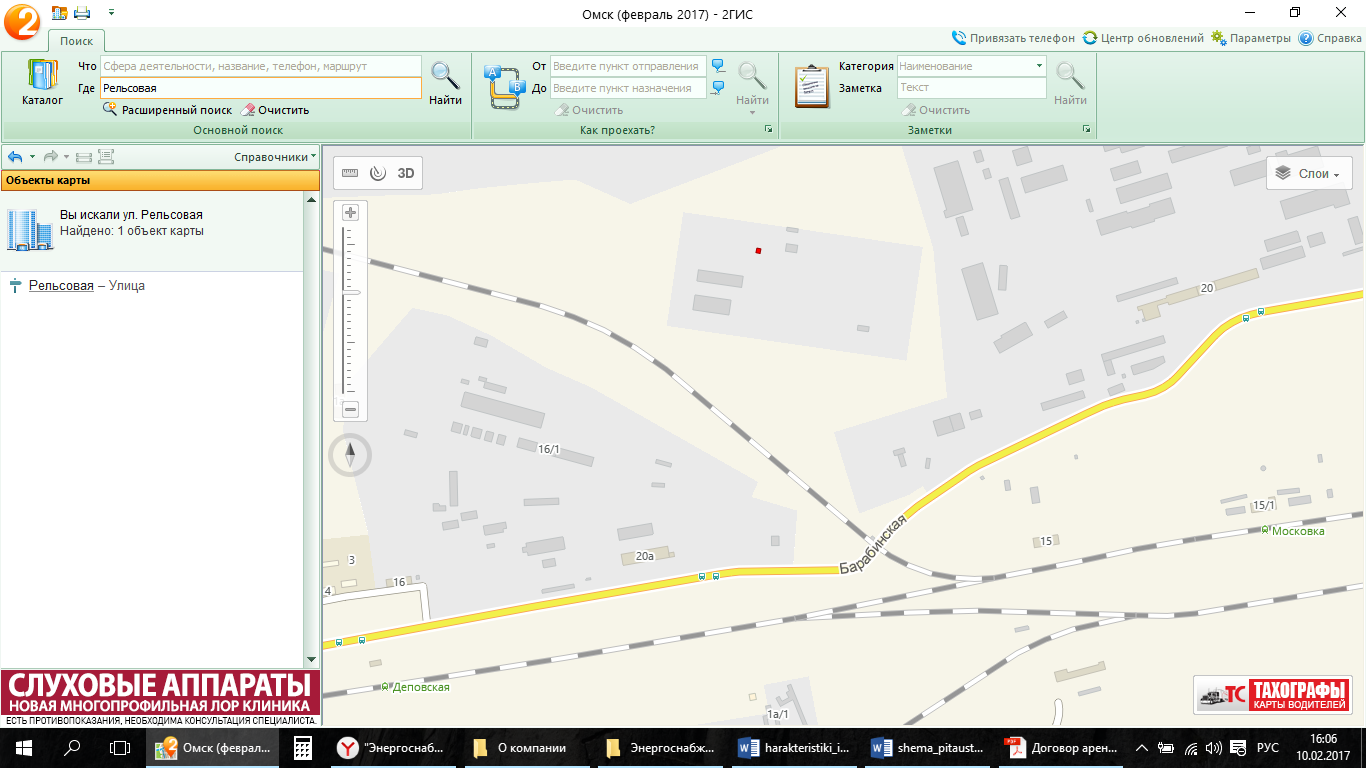The image size is (1366, 768).
Task: Click the map zoom slider handle
Action: (x=351, y=292)
